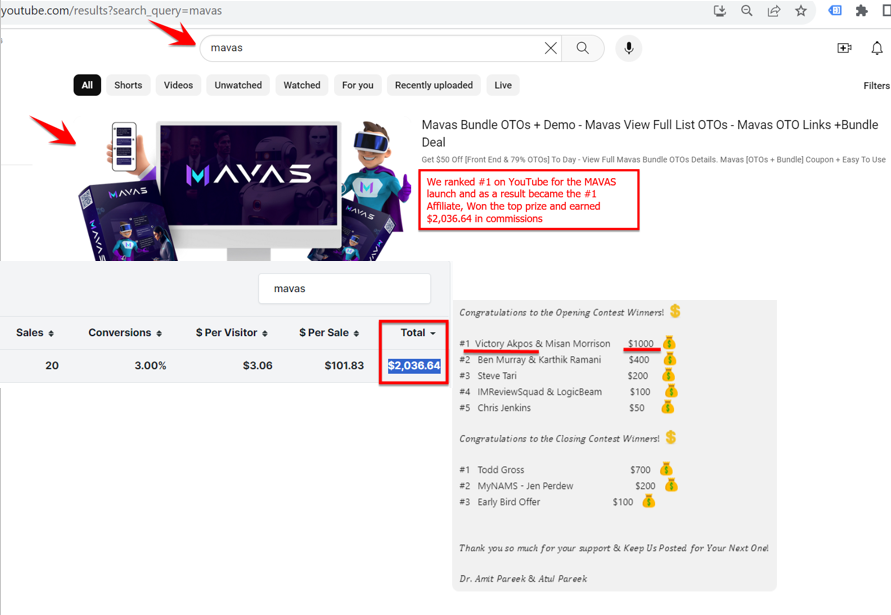
Task: Select the For you filter chip
Action: tap(358, 85)
